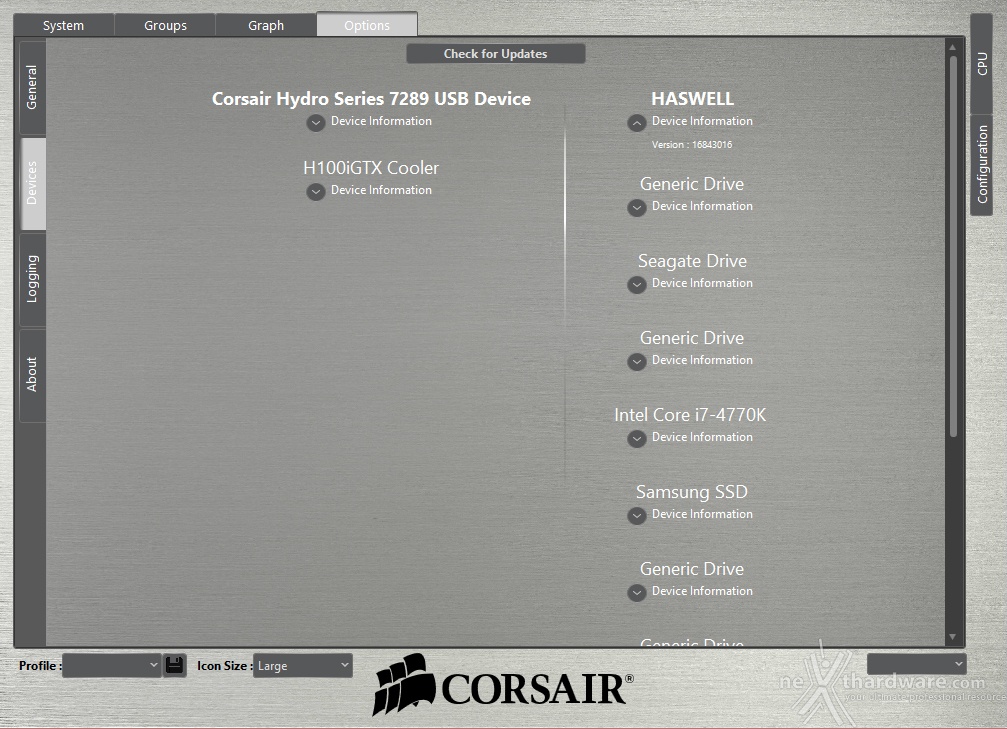Open the About side tab

pos(32,374)
